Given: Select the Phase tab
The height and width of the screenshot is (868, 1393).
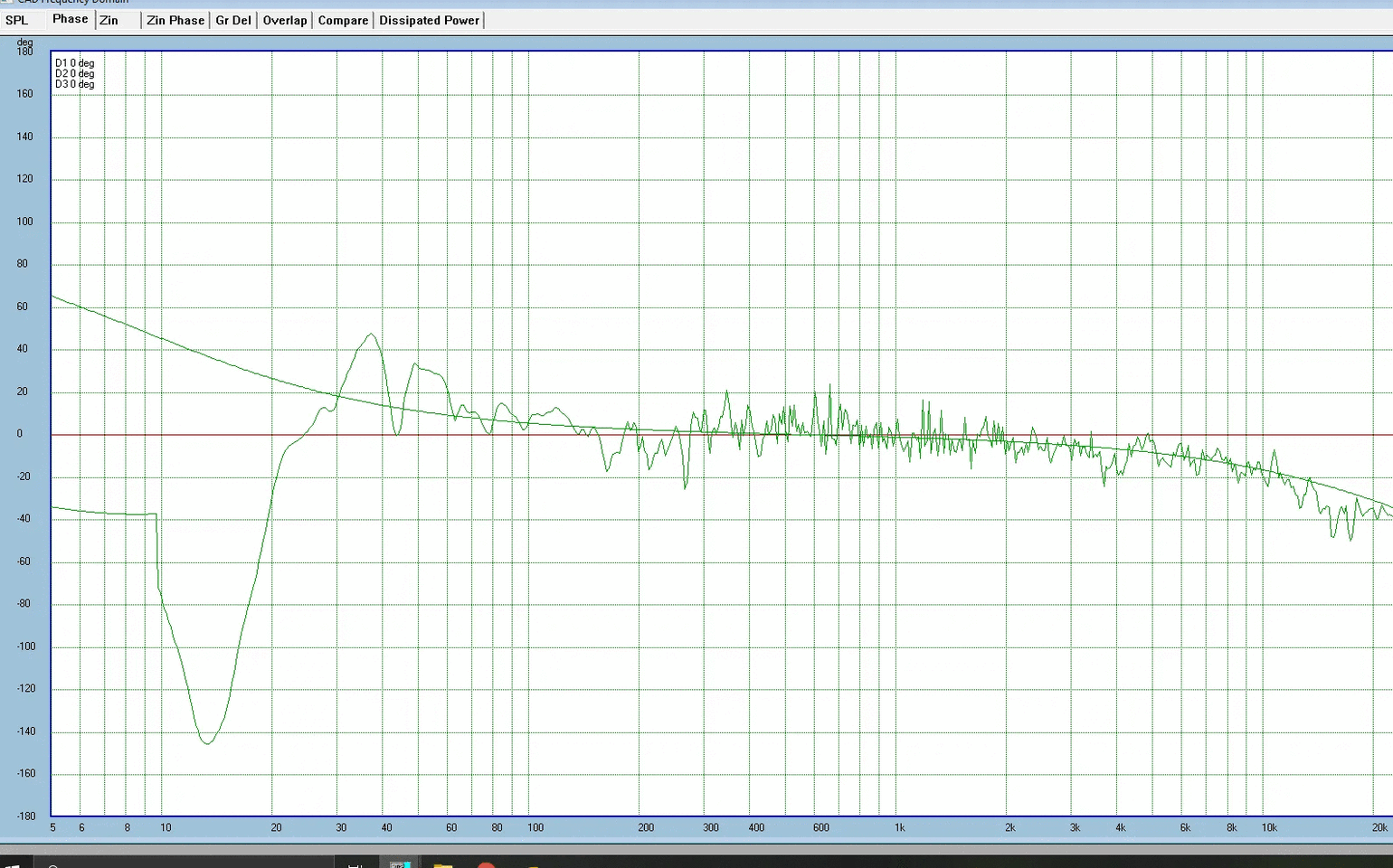Looking at the screenshot, I should pyautogui.click(x=70, y=19).
